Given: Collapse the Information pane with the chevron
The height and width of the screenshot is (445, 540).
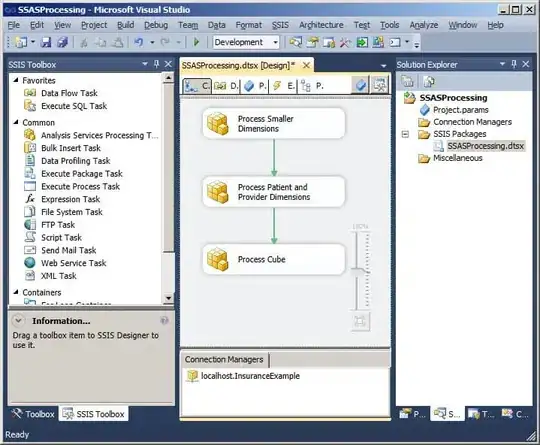Looking at the screenshot, I should tap(18, 321).
